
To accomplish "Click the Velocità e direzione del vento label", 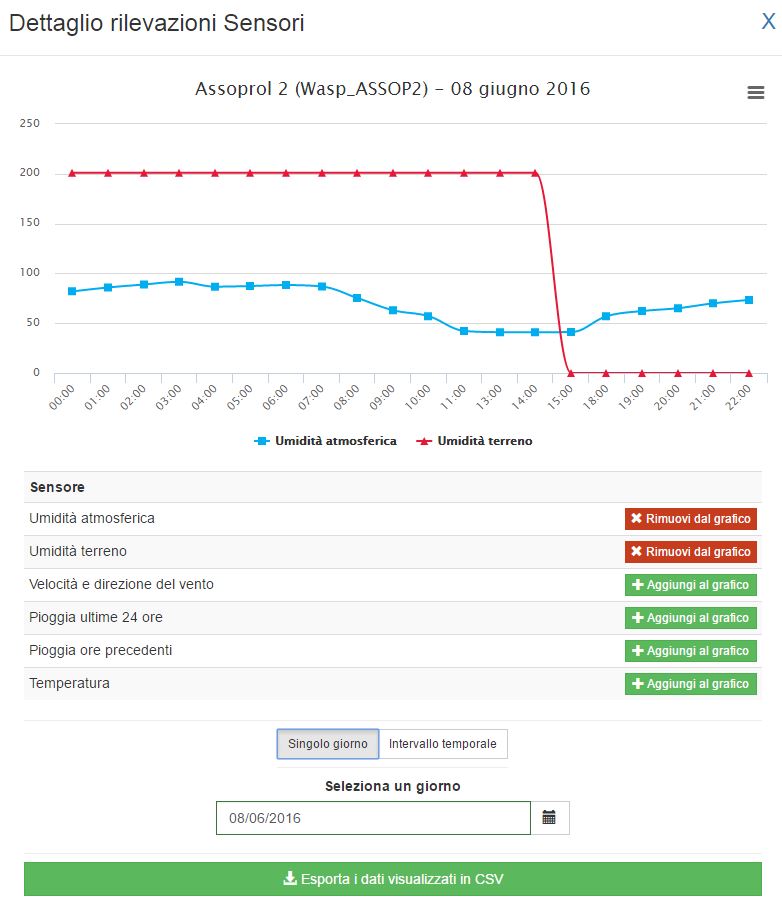I will tap(121, 584).
